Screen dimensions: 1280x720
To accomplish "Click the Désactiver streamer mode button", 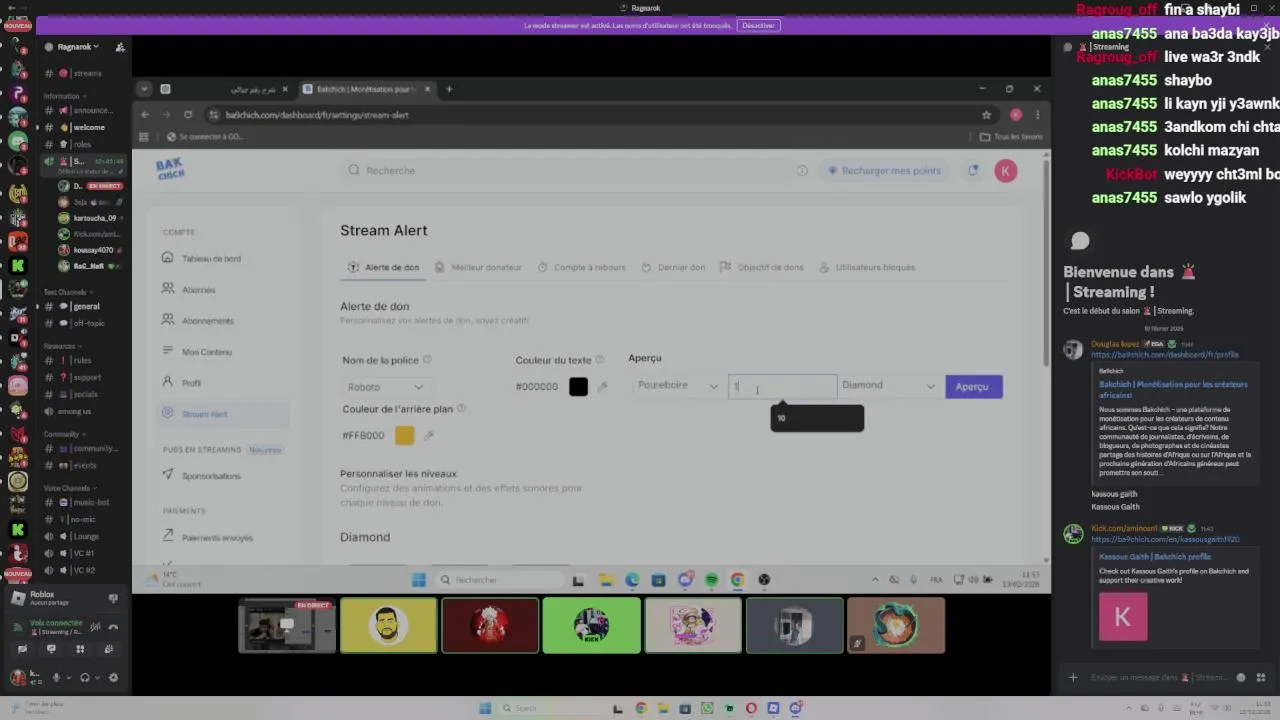I will (758, 25).
